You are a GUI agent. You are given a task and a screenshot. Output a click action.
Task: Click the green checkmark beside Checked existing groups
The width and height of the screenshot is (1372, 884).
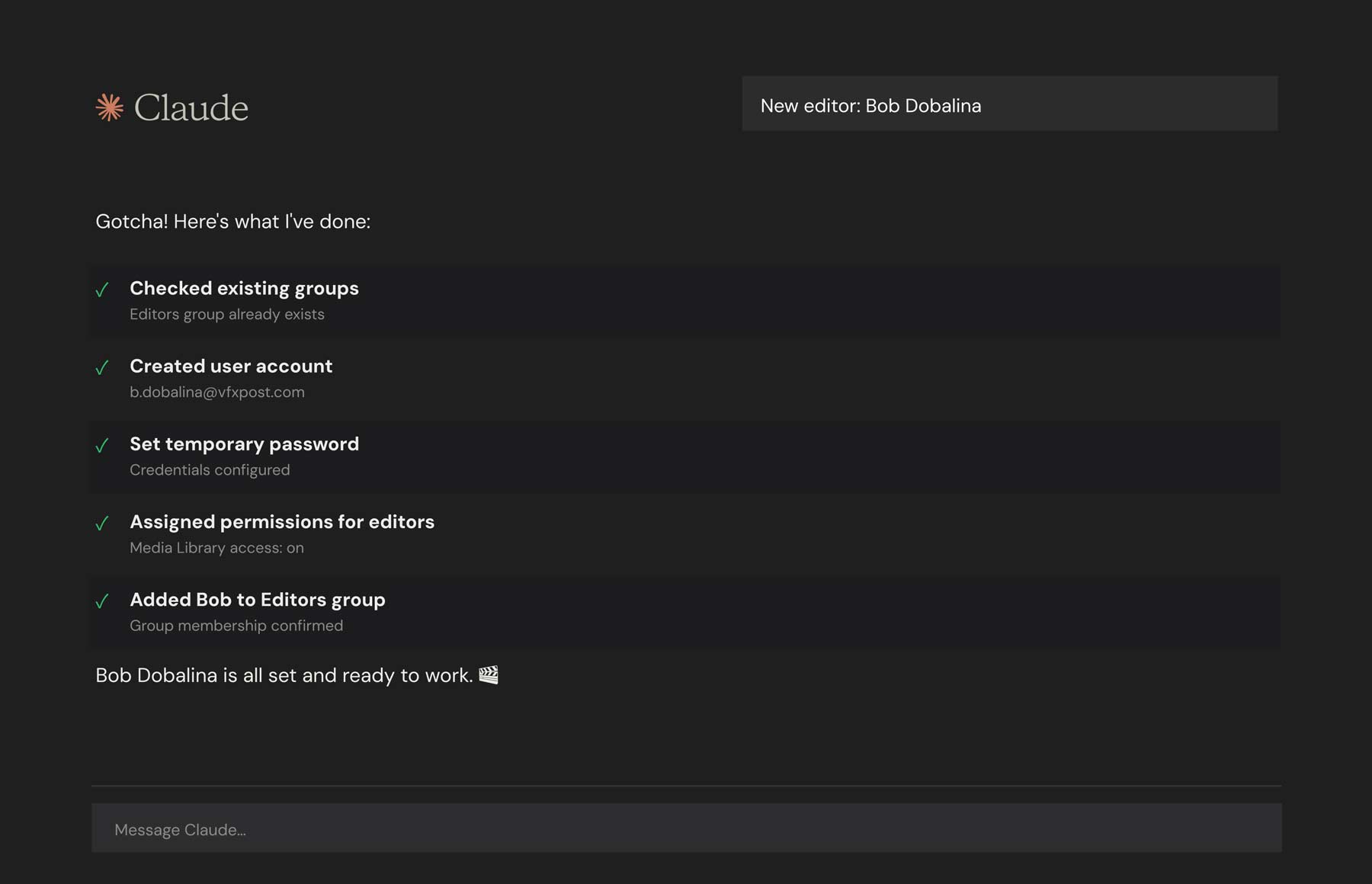point(102,290)
